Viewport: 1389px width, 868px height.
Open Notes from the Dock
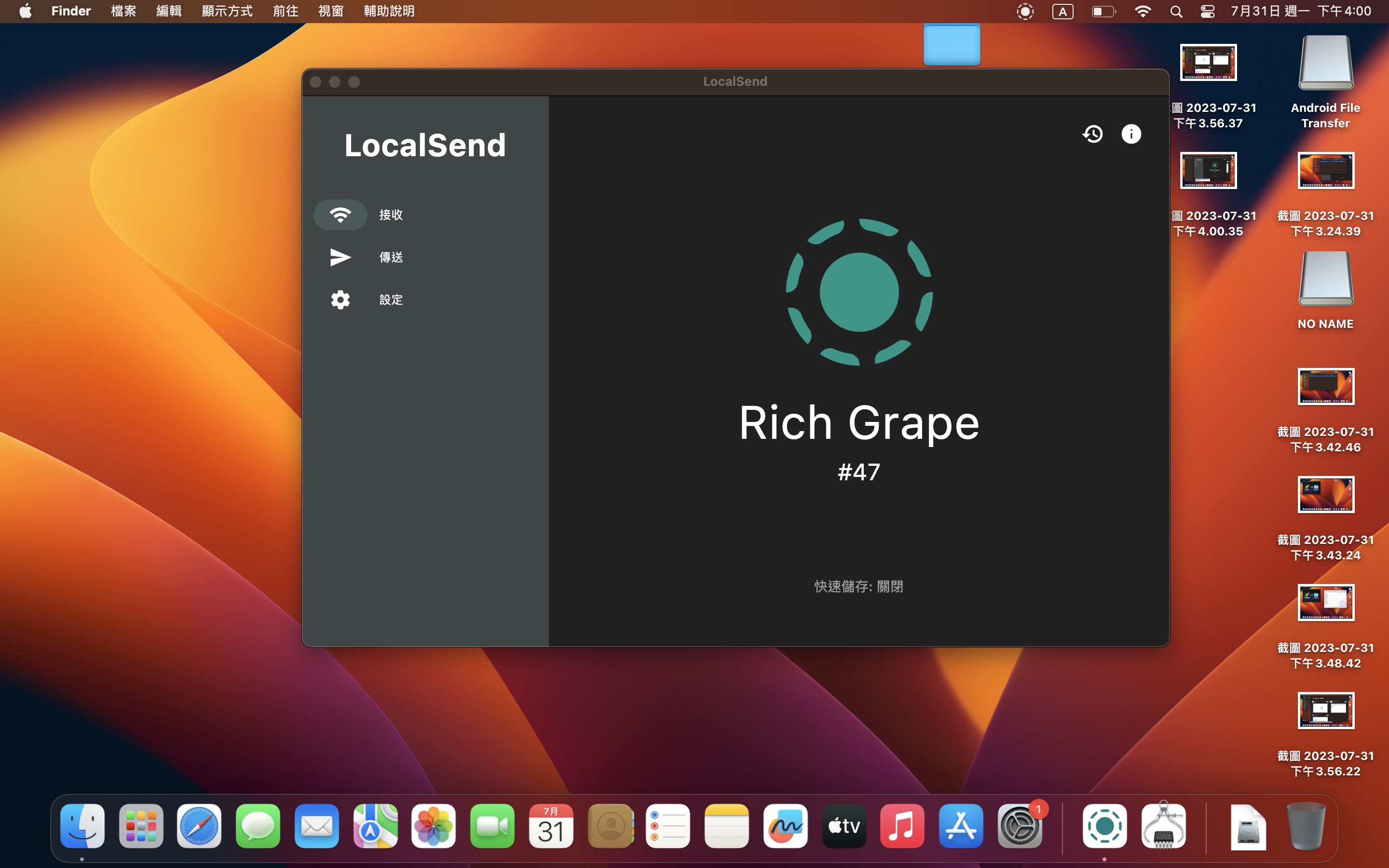click(727, 826)
